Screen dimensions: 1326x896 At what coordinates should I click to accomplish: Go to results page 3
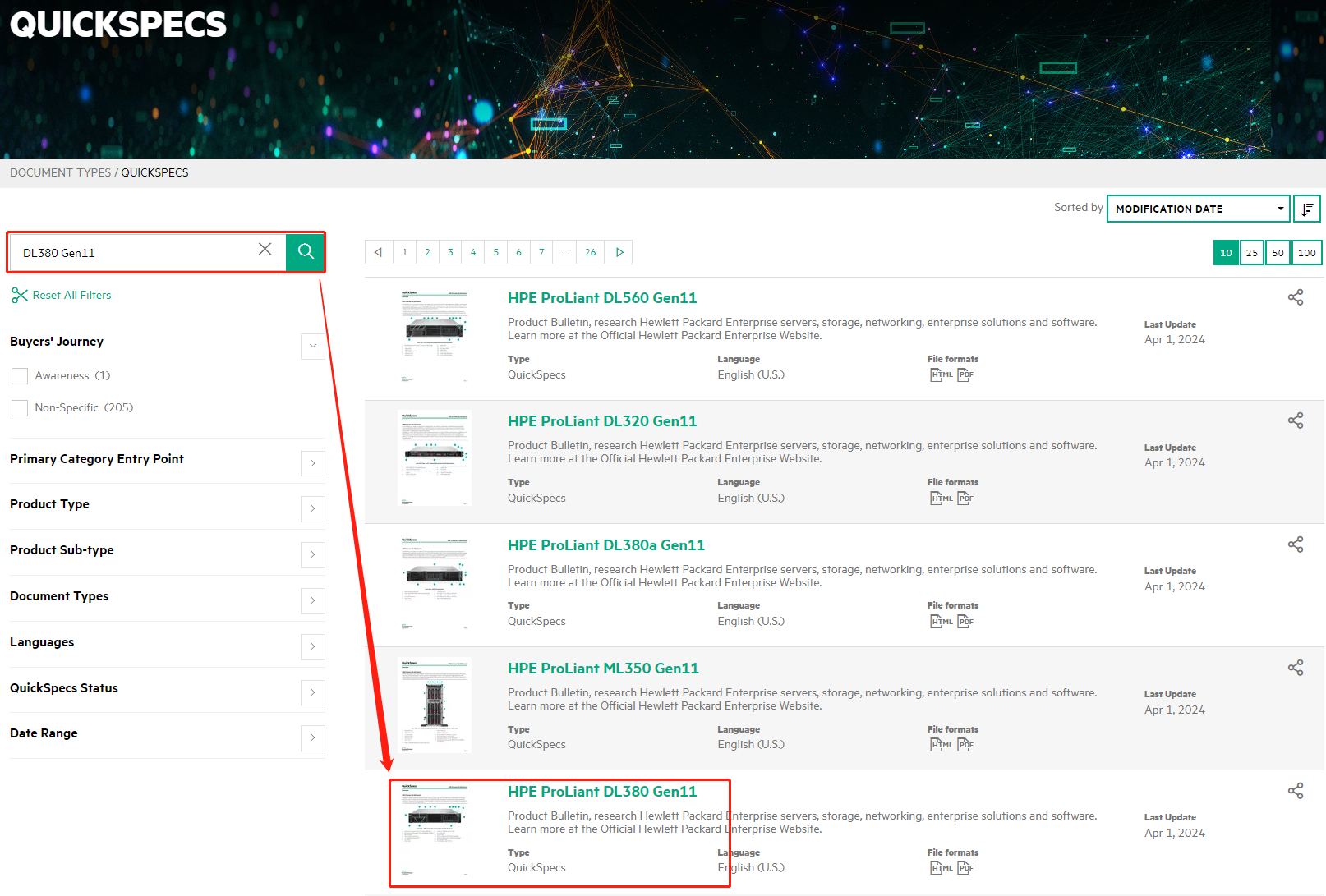click(x=450, y=252)
